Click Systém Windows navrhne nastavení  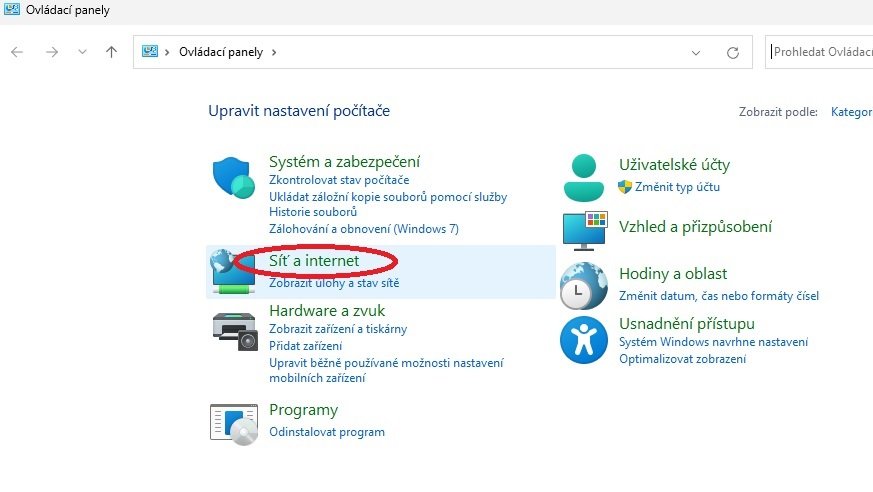[713, 342]
